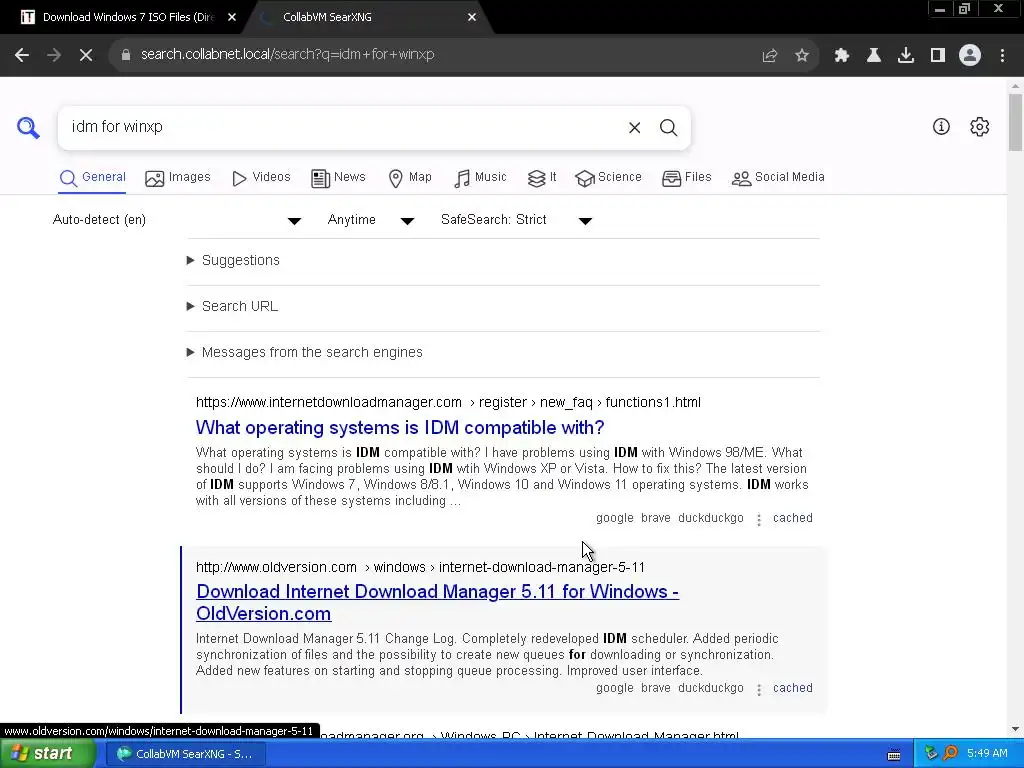Image resolution: width=1024 pixels, height=768 pixels.
Task: Clear the search query with X
Action: [x=634, y=128]
